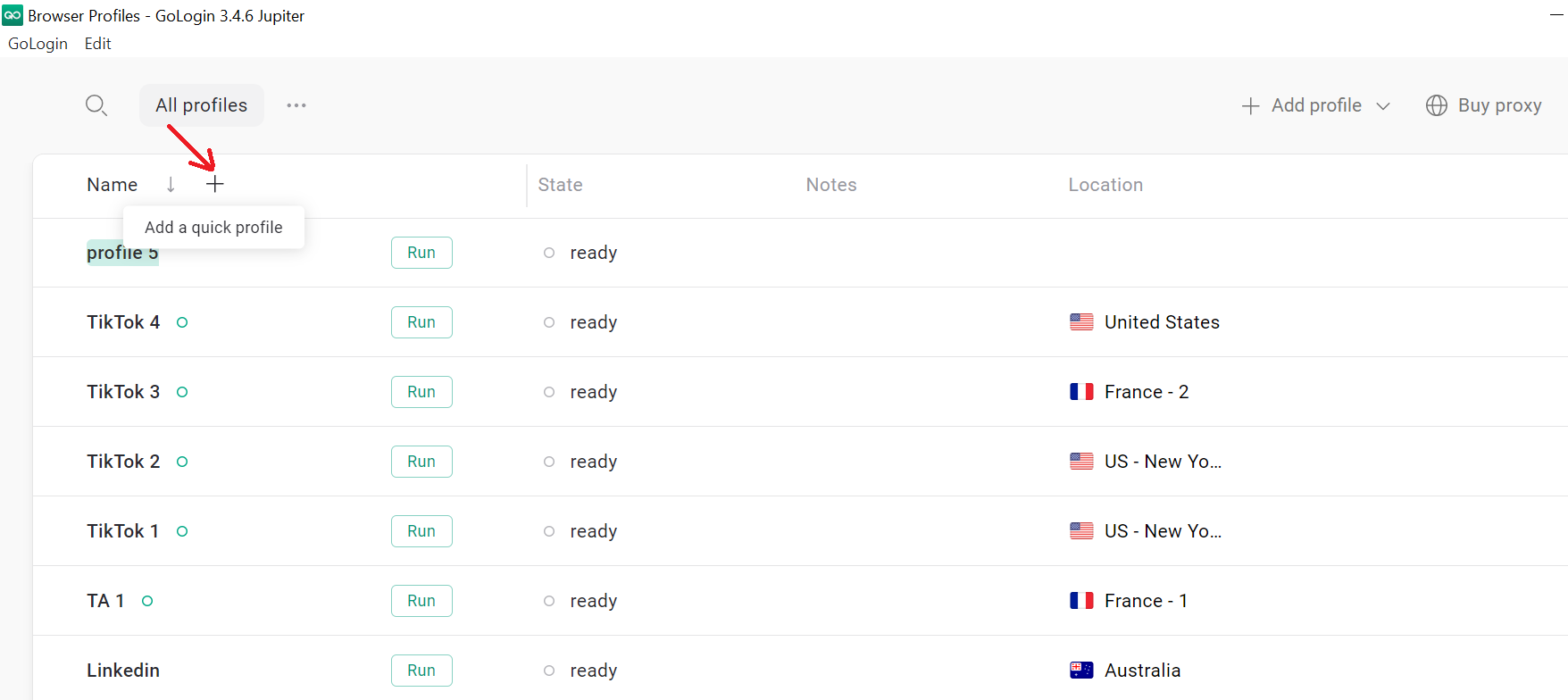1568x700 pixels.
Task: Click the United States flag icon
Action: click(x=1081, y=322)
